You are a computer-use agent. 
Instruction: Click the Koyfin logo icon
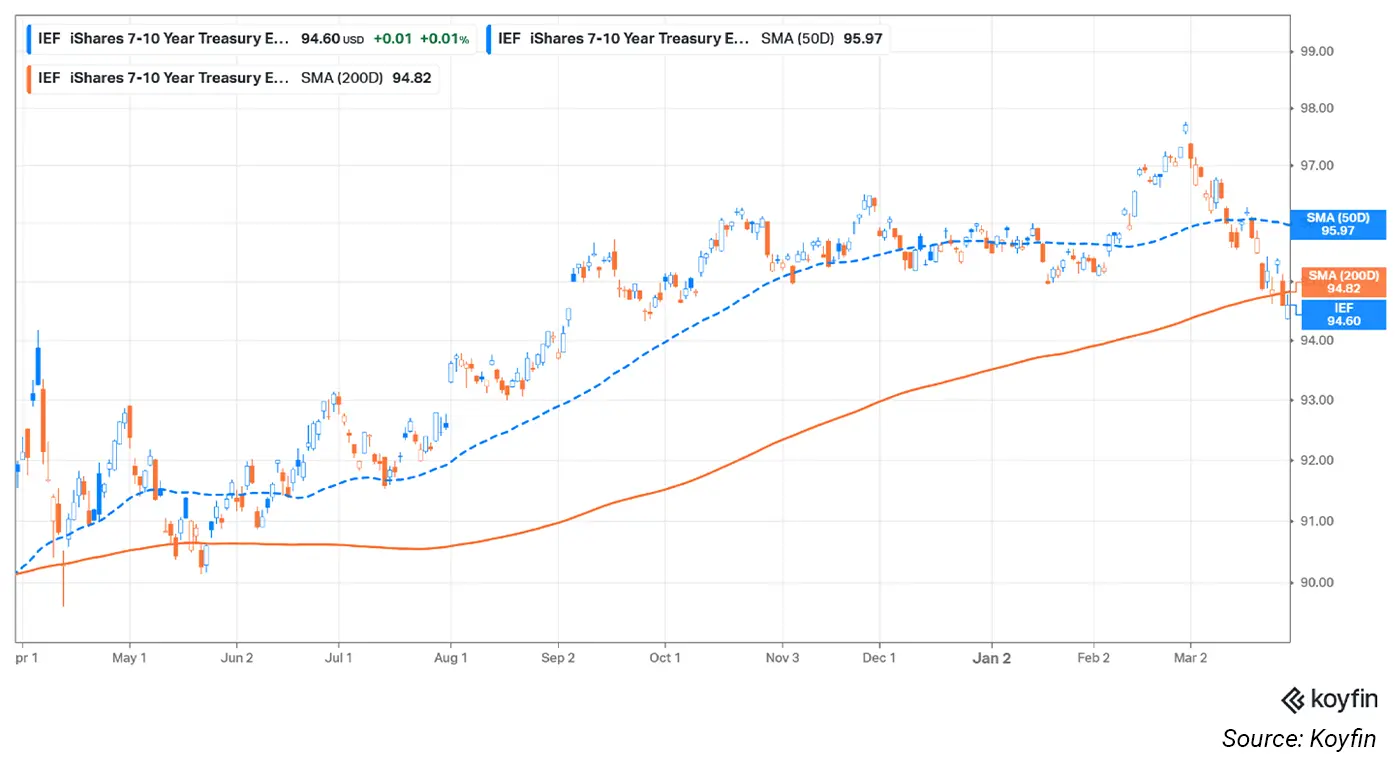pos(1293,700)
